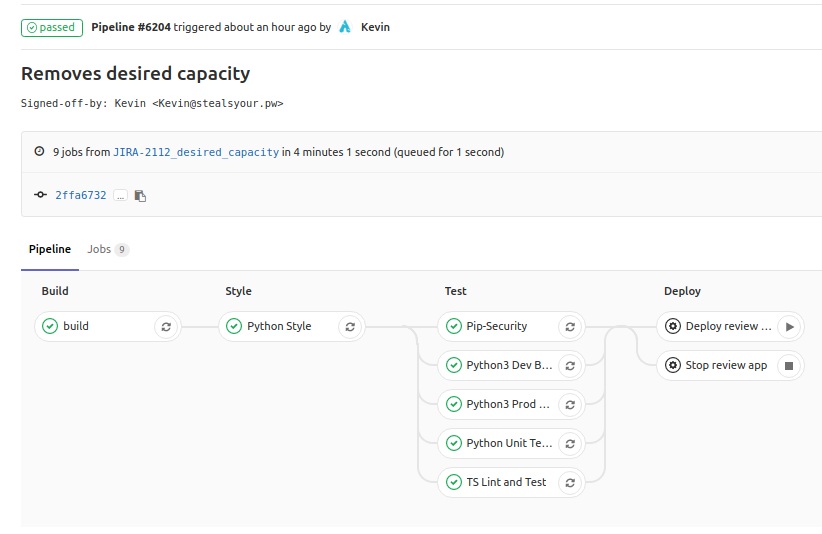Retry the Python Style job
This screenshot has width=822, height=534.
pos(350,326)
